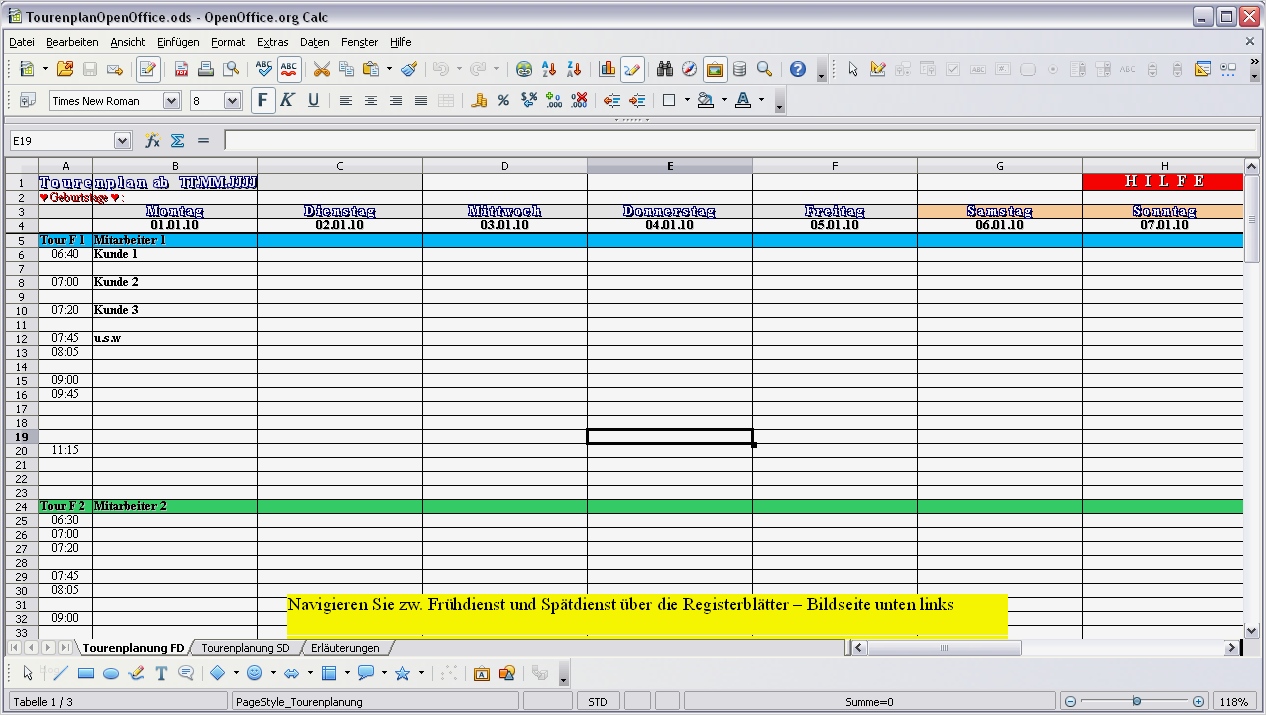1266x715 pixels.
Task: Apply currency number format
Action: click(x=479, y=100)
